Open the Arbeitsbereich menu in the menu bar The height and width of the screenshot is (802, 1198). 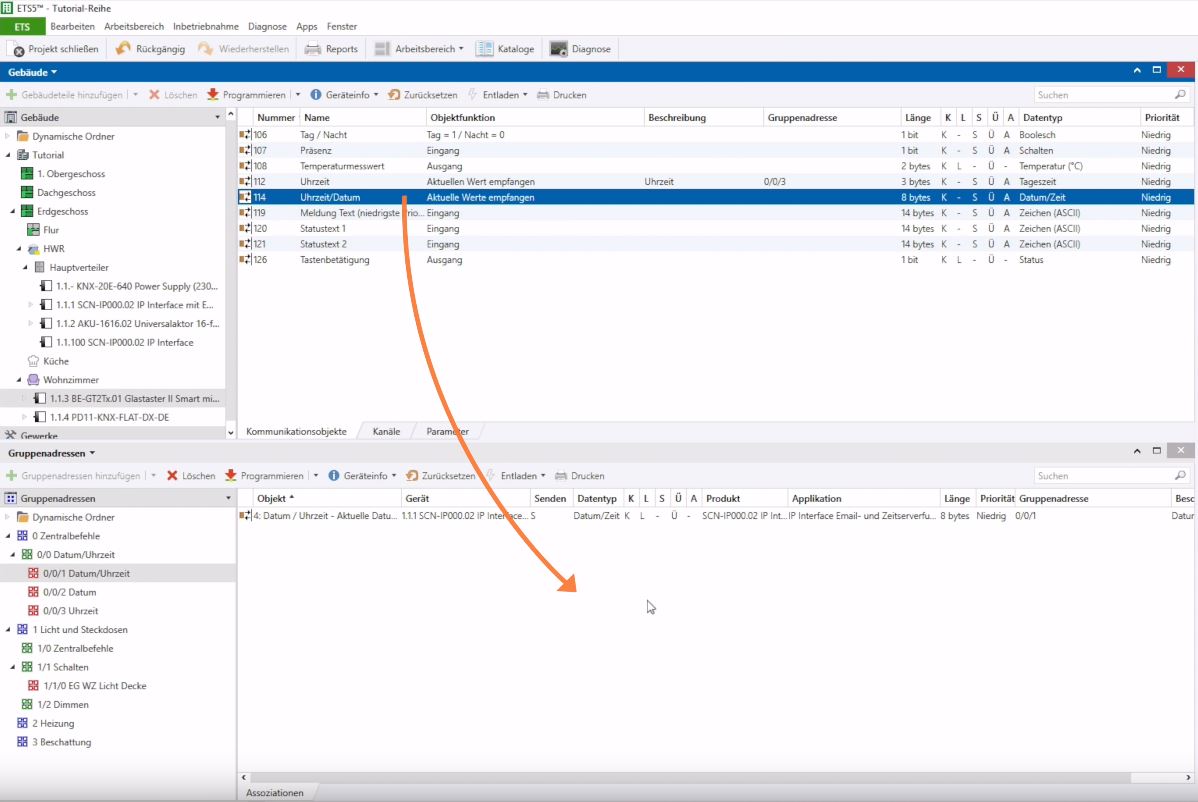coord(134,27)
